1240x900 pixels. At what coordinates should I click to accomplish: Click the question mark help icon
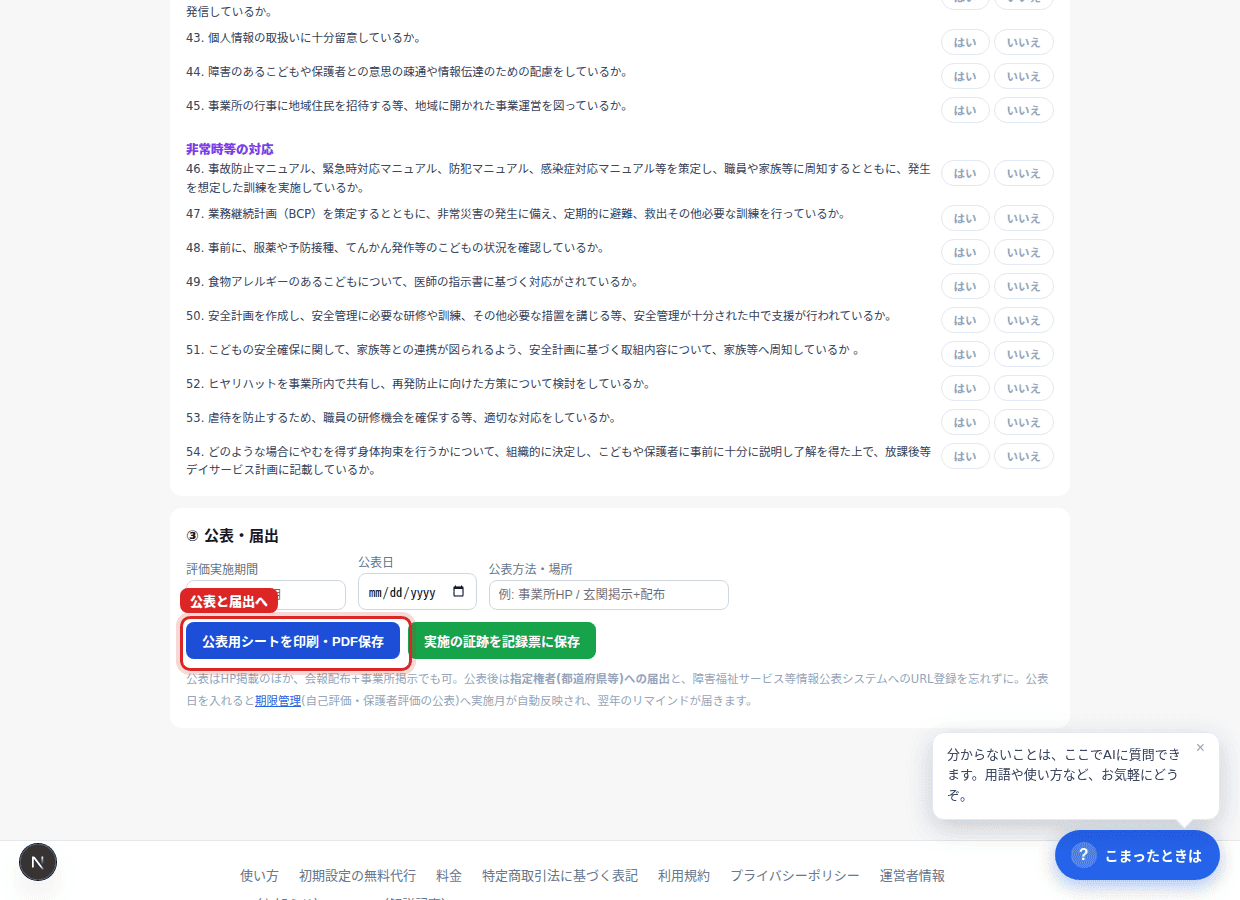(1083, 855)
